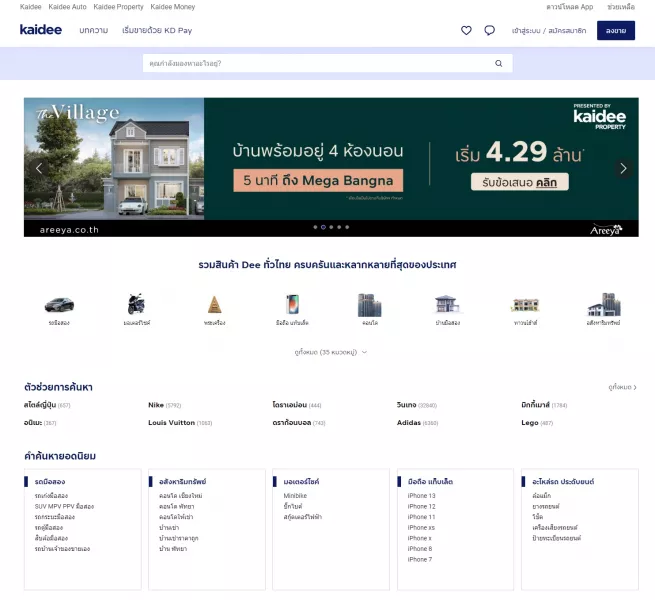Image resolution: width=655 pixels, height=600 pixels.
Task: Open the ช่วยเหลือ help link
Action: click(x=621, y=7)
